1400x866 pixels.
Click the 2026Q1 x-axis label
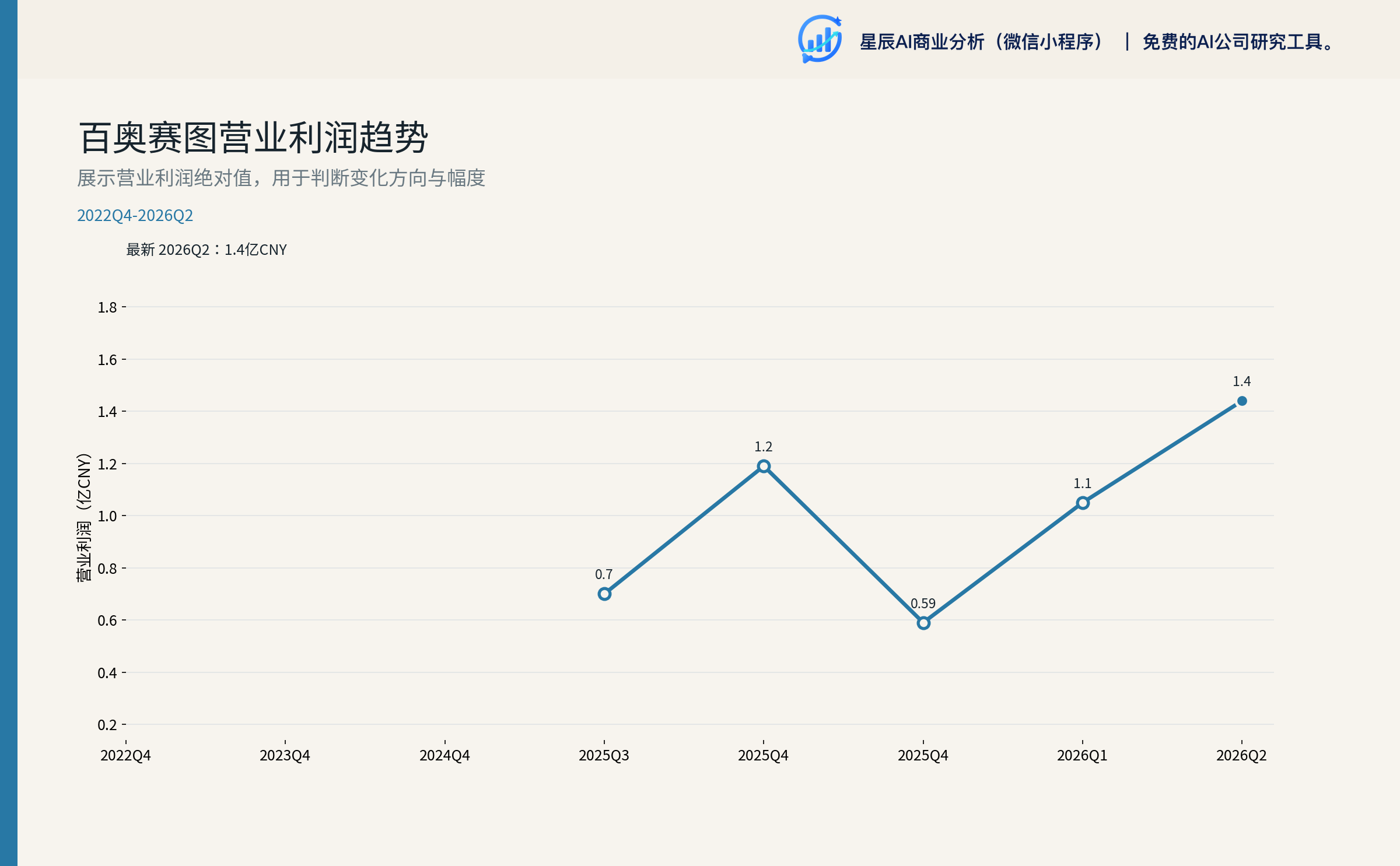[x=1082, y=756]
